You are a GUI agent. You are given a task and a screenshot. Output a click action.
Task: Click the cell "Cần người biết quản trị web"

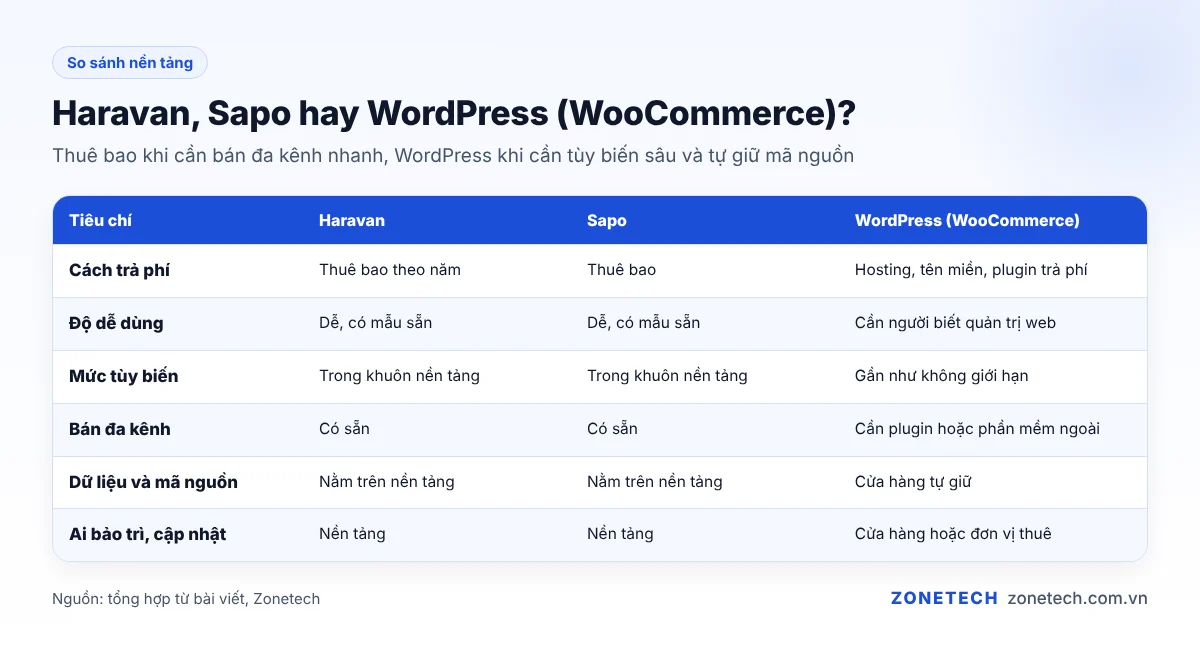(955, 323)
